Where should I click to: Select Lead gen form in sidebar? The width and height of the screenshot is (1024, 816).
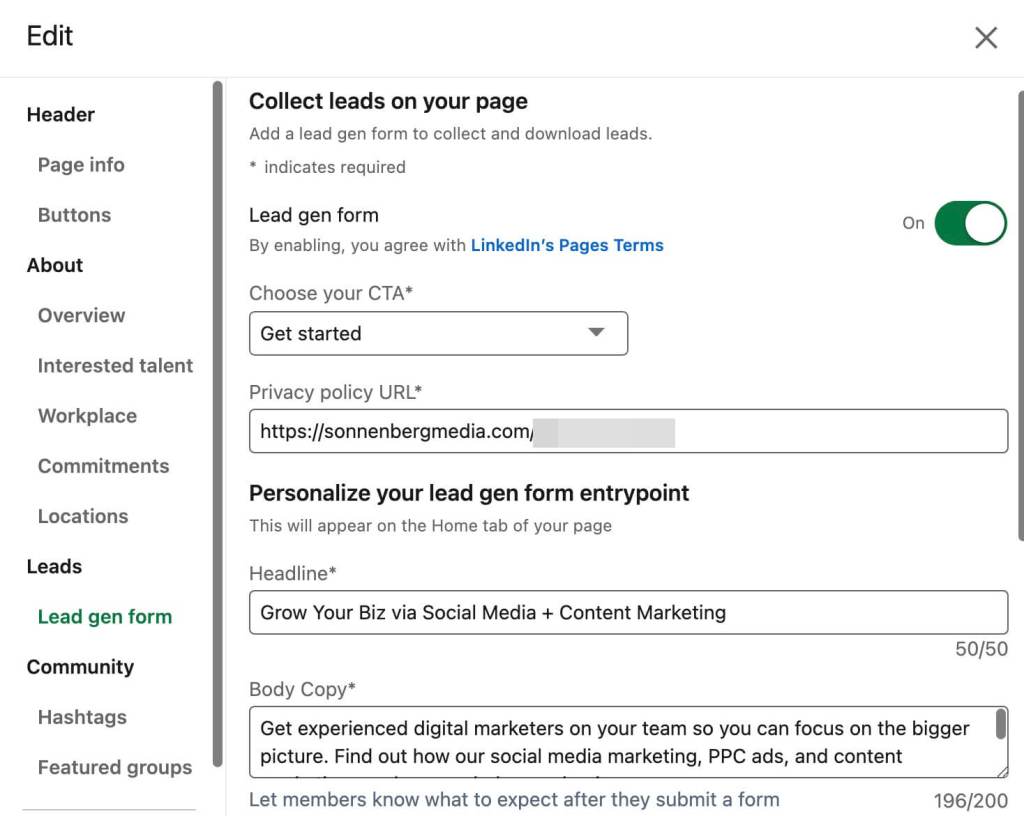pyautogui.click(x=105, y=617)
